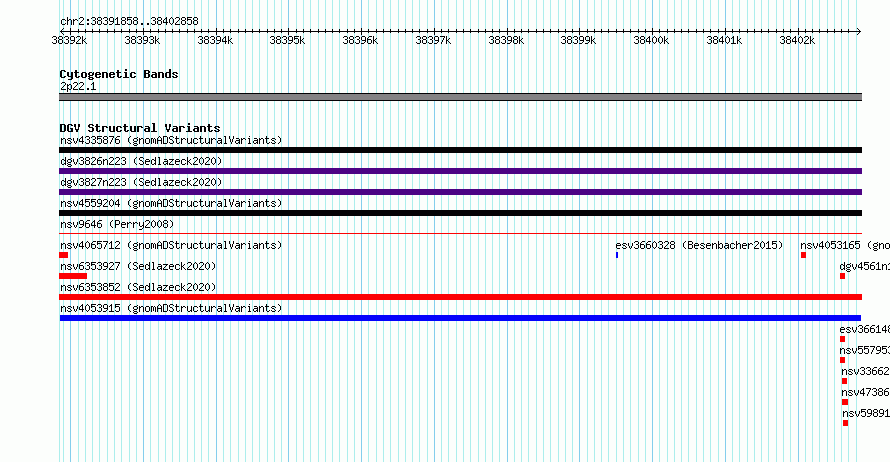This screenshot has width=890, height=462.
Task: Open variant label nsv6353852 (Sedlazeck2020)
Action: [138, 287]
